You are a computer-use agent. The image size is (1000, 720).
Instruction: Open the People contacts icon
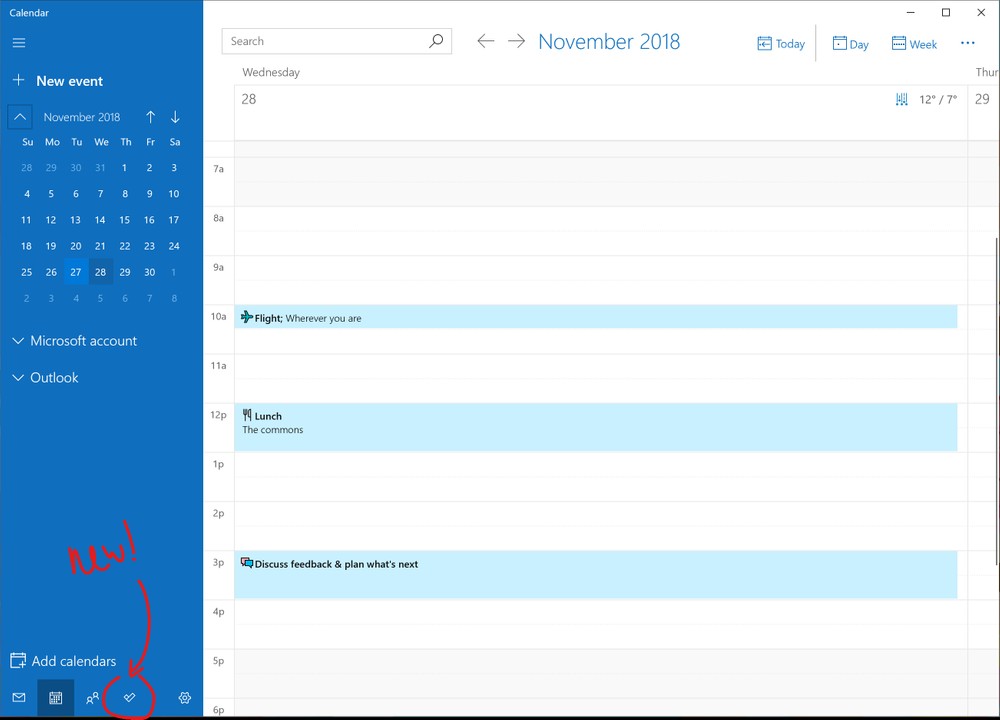92,698
